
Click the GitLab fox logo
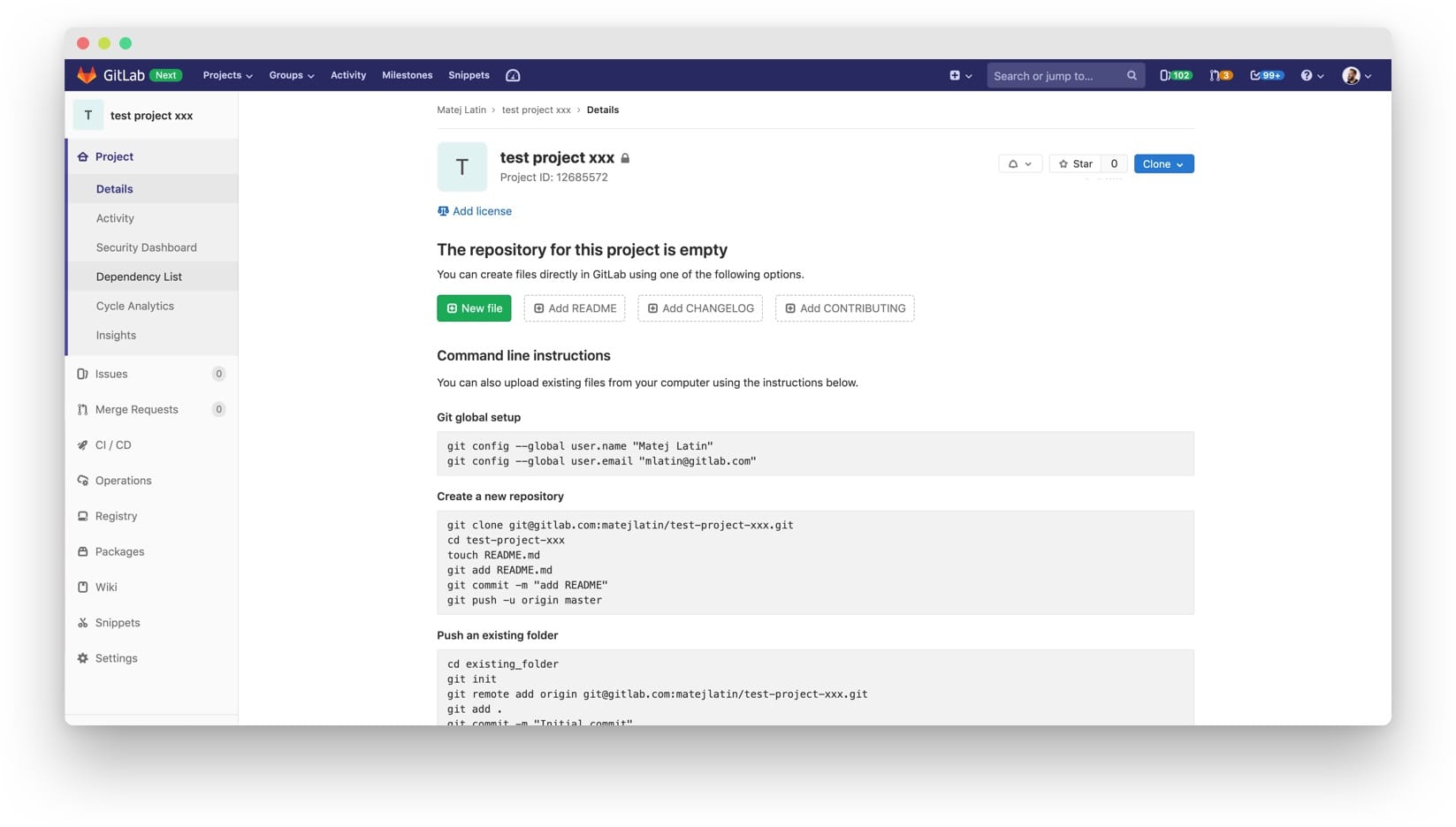pos(87,75)
